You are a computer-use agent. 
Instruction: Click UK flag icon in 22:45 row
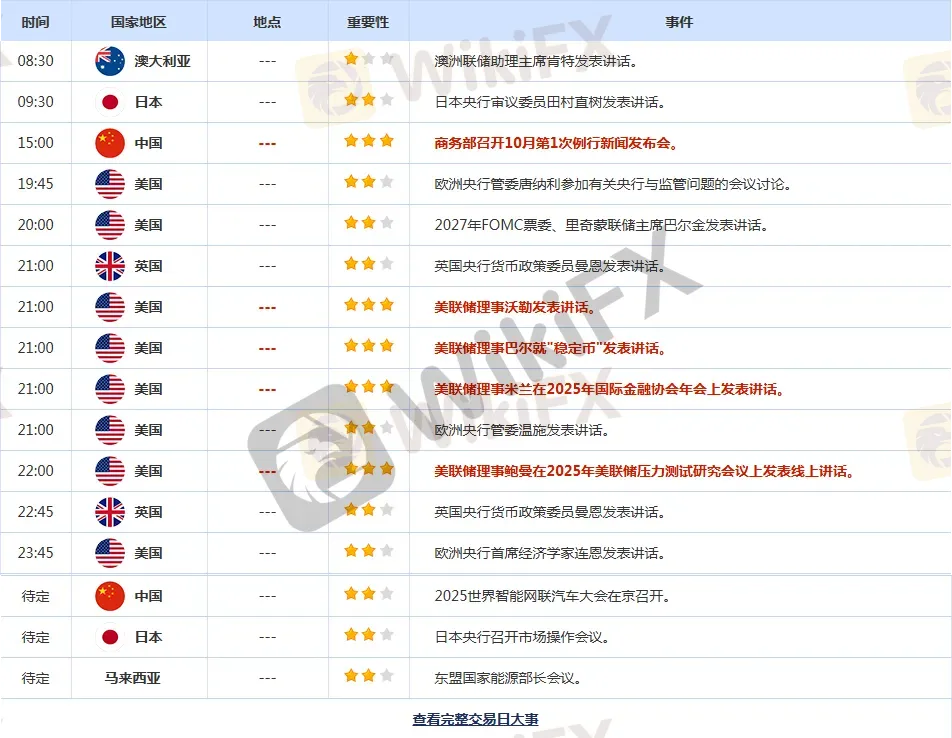click(110, 512)
